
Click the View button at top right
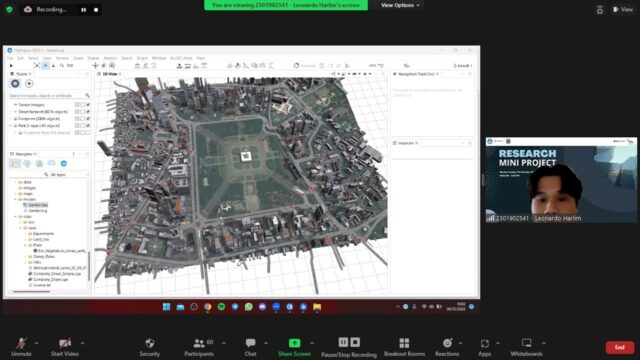[623, 9]
